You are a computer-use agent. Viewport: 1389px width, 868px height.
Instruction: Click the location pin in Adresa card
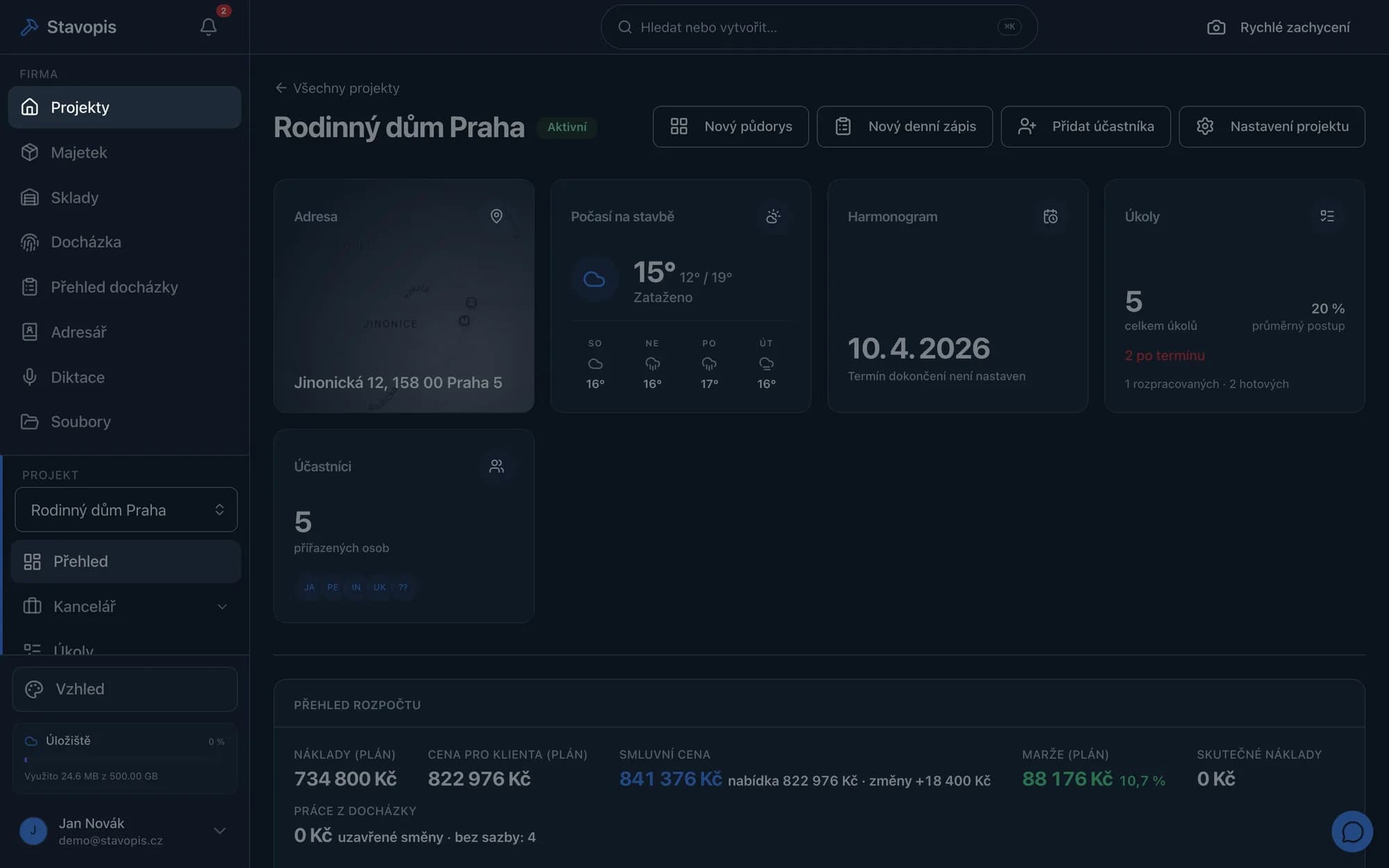tap(496, 216)
